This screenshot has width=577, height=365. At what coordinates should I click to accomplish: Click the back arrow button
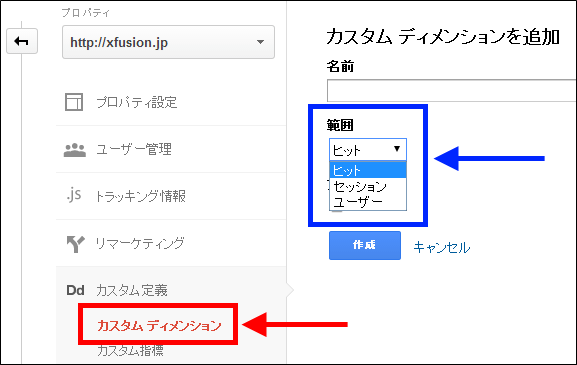point(22,41)
